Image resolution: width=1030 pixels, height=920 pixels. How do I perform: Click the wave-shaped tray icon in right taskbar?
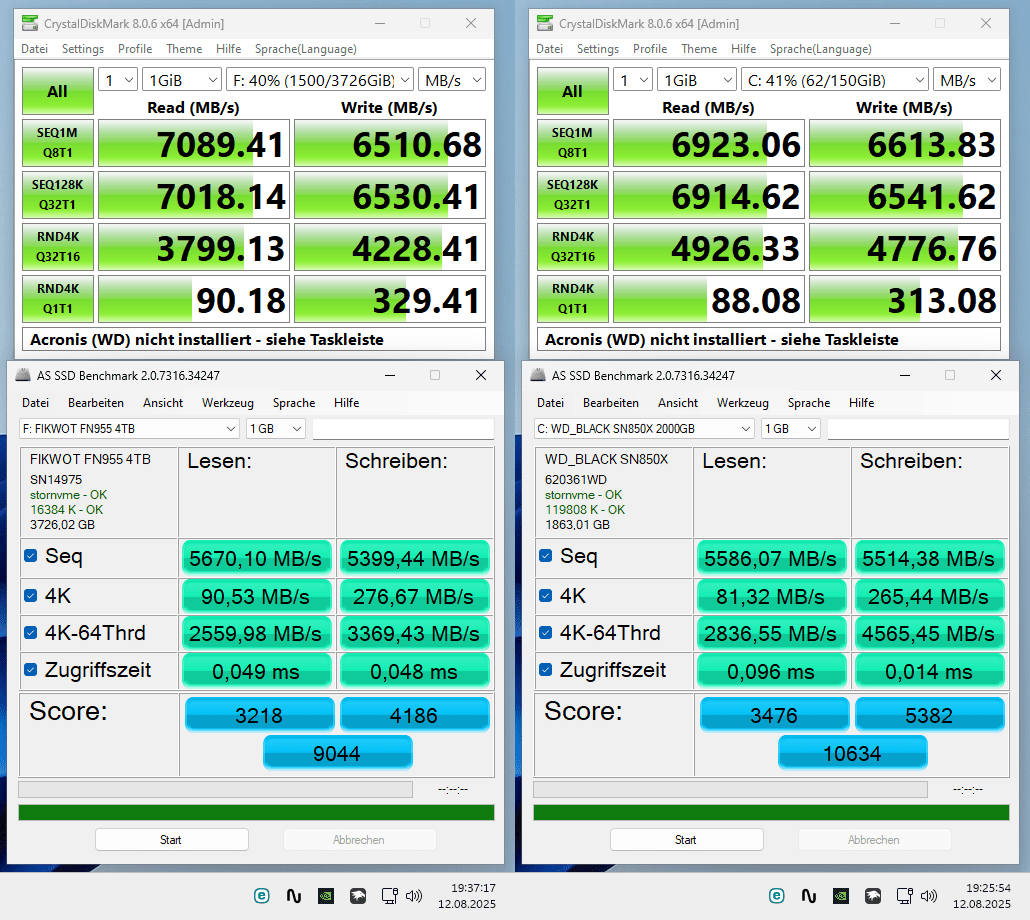(x=809, y=896)
